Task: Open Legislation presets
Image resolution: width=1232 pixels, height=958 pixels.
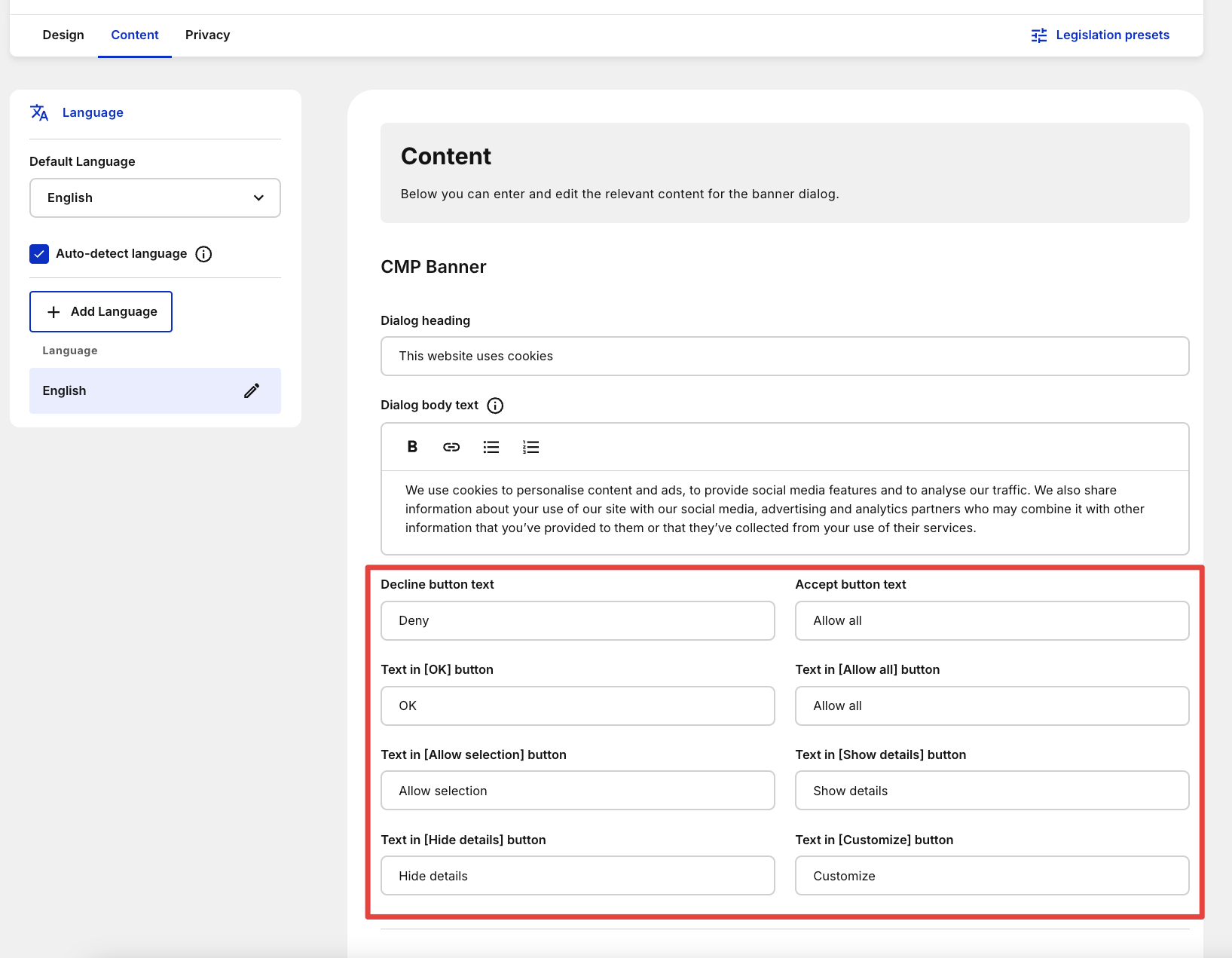Action: (1100, 35)
